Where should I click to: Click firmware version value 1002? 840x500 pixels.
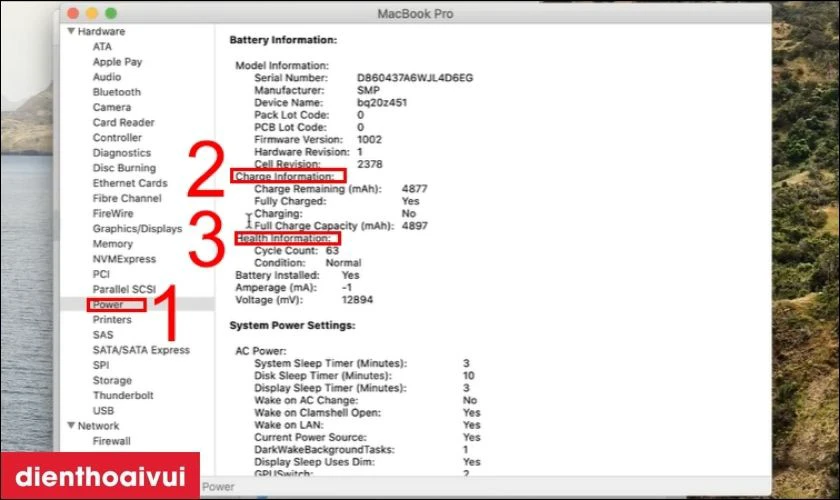tap(369, 139)
